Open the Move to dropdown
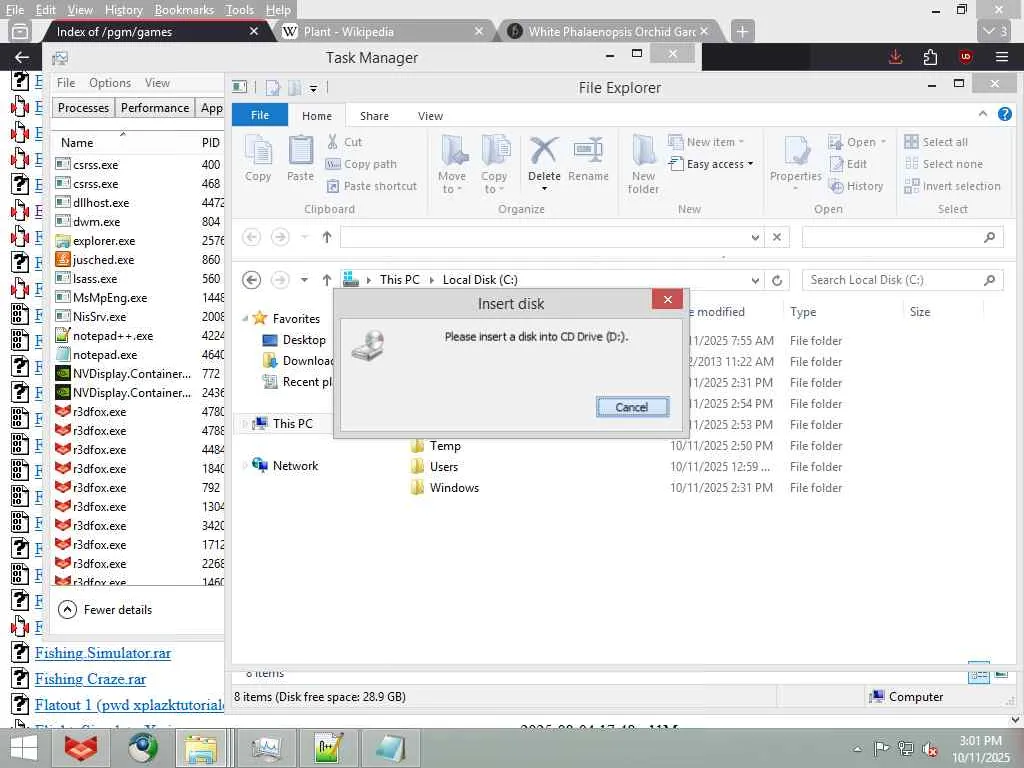The image size is (1024, 768). 452,165
